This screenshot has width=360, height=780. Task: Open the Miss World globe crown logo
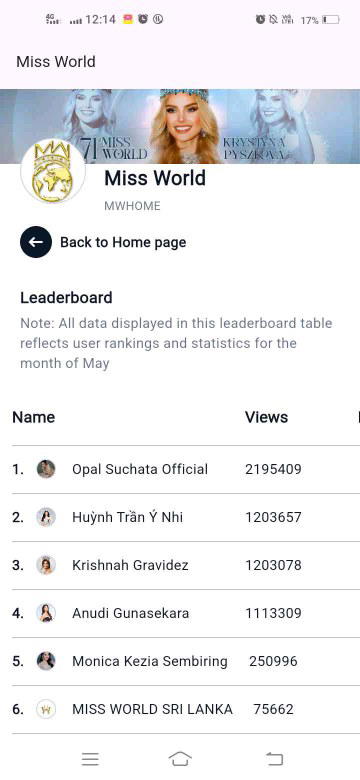pos(53,172)
